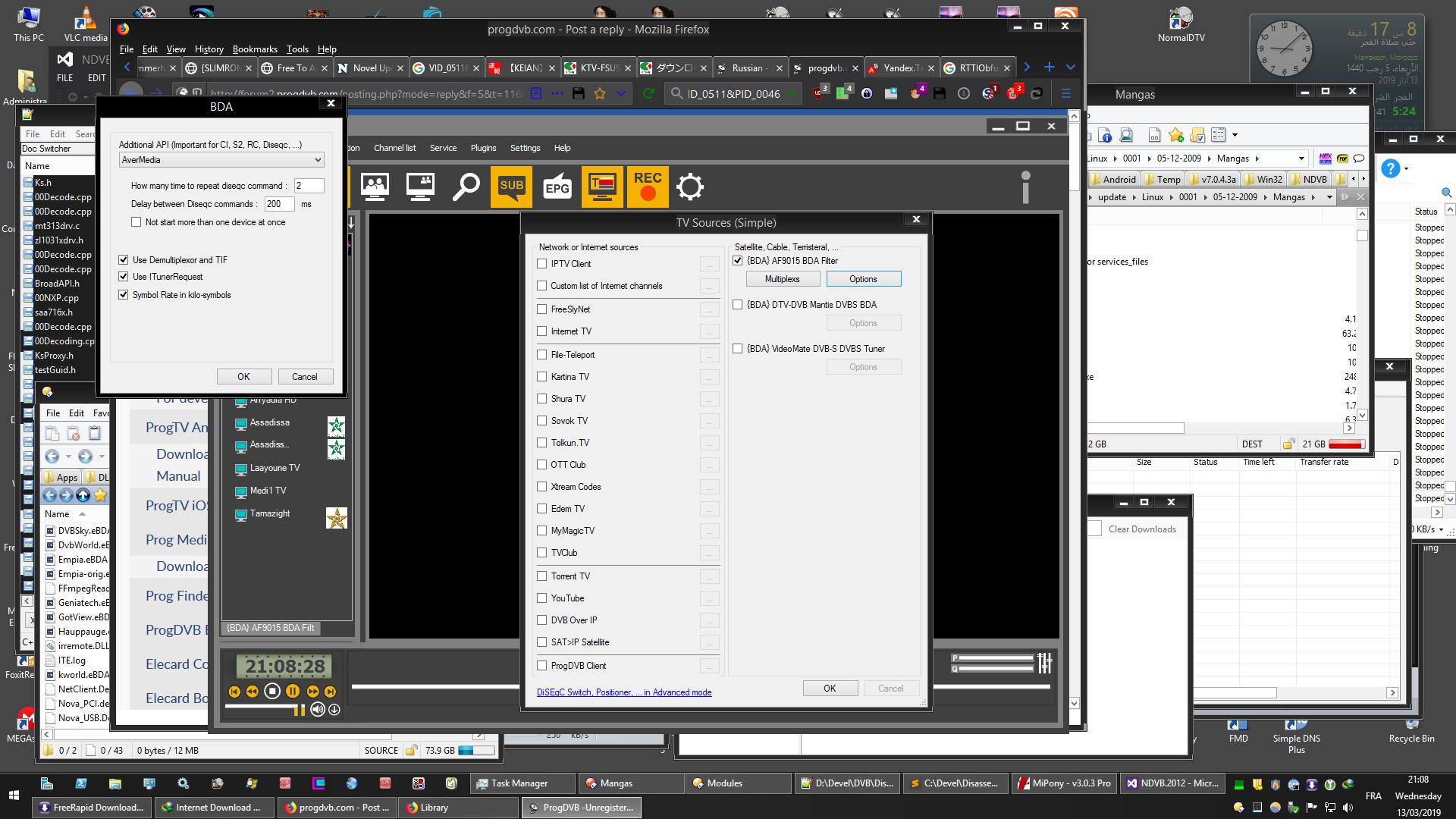This screenshot has width=1456, height=819.
Task: Expand the Mangas path dropdown arrow
Action: (1301, 158)
